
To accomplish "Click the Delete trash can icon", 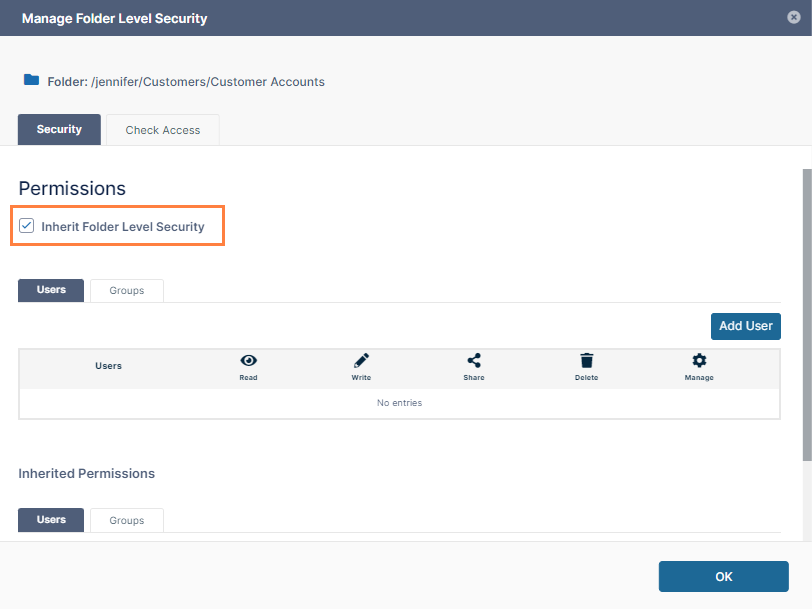I will [x=586, y=361].
